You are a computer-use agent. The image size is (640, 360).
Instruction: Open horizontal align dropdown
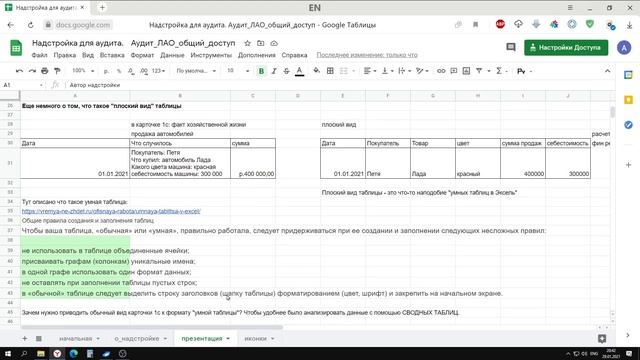(x=369, y=71)
